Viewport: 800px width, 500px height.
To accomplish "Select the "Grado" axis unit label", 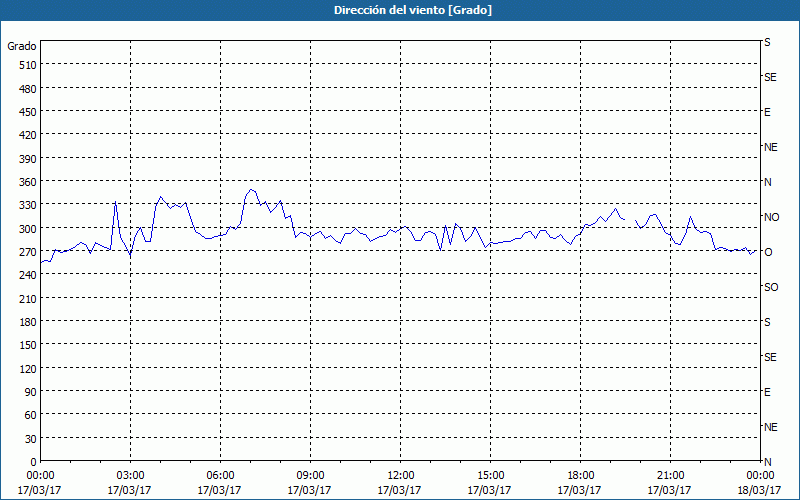I will (x=22, y=46).
